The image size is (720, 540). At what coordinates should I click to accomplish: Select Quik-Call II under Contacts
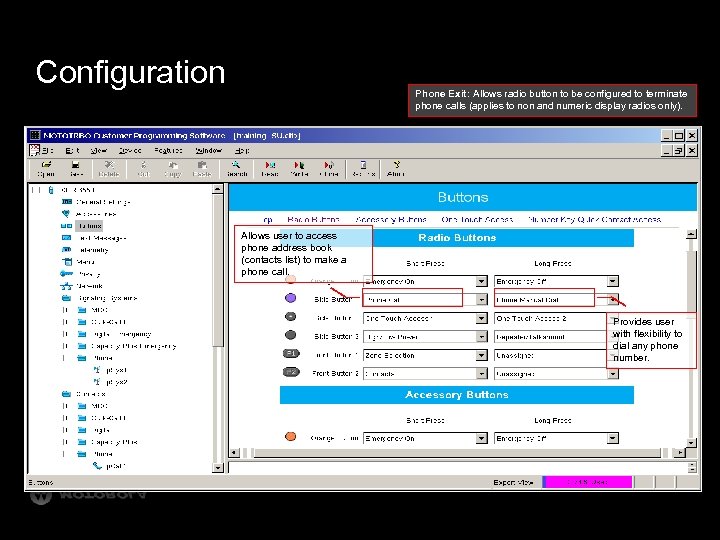coord(108,418)
